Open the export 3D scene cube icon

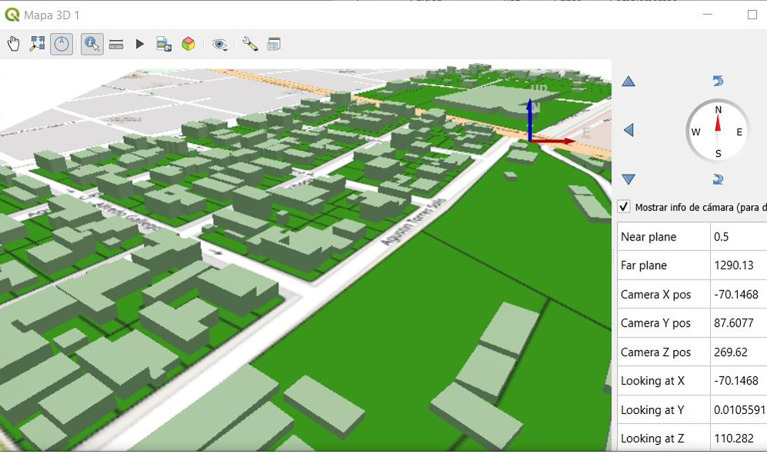coord(188,44)
